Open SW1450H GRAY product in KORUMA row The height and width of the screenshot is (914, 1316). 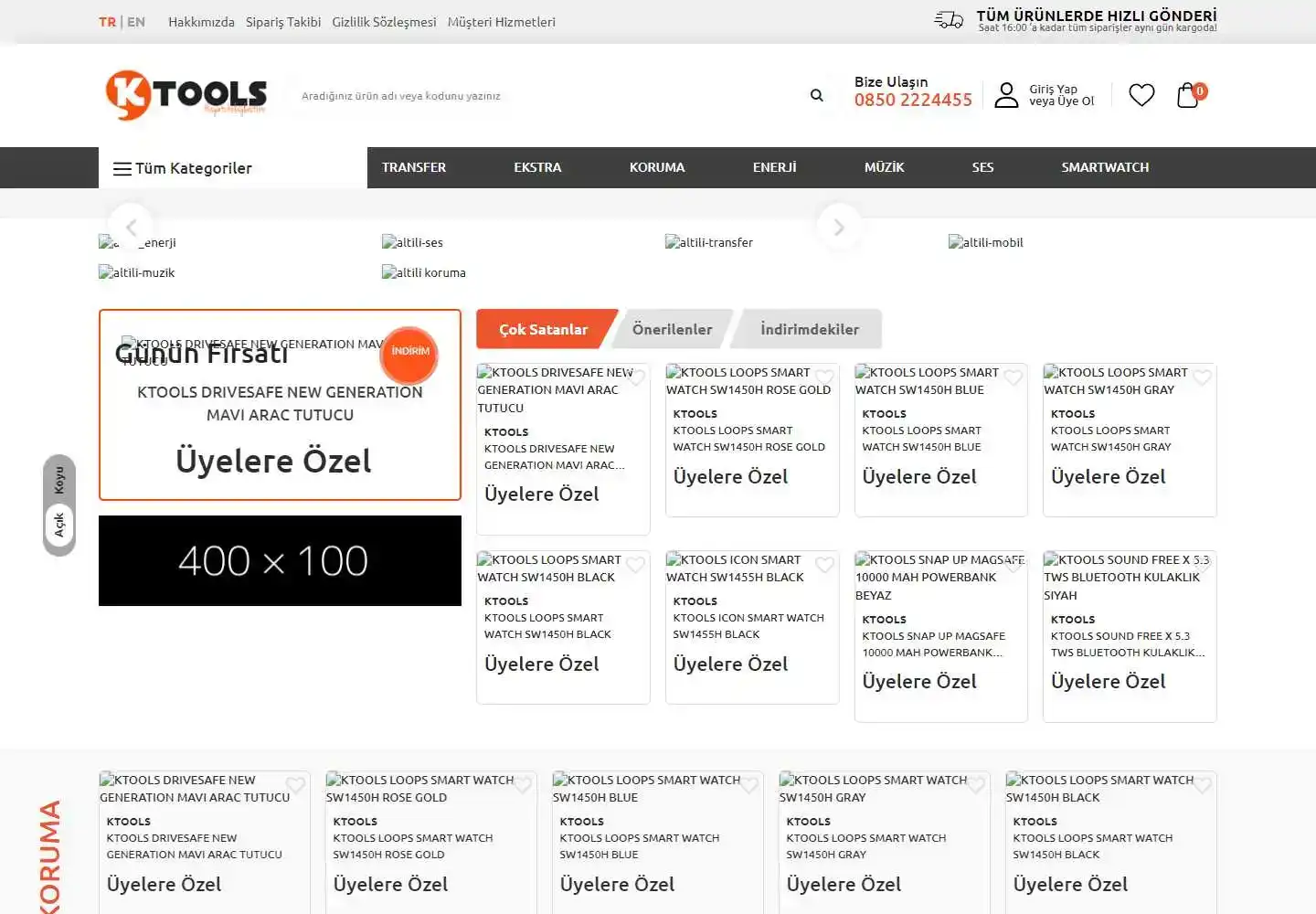point(866,846)
